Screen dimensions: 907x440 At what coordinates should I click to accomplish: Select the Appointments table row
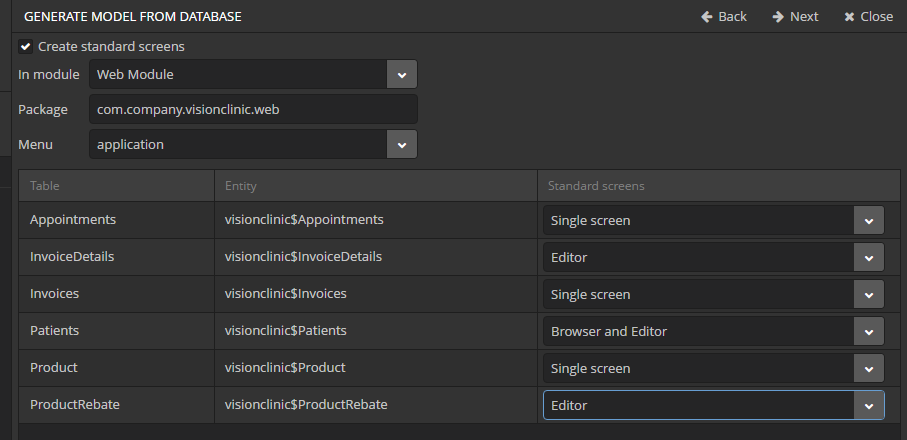click(116, 220)
